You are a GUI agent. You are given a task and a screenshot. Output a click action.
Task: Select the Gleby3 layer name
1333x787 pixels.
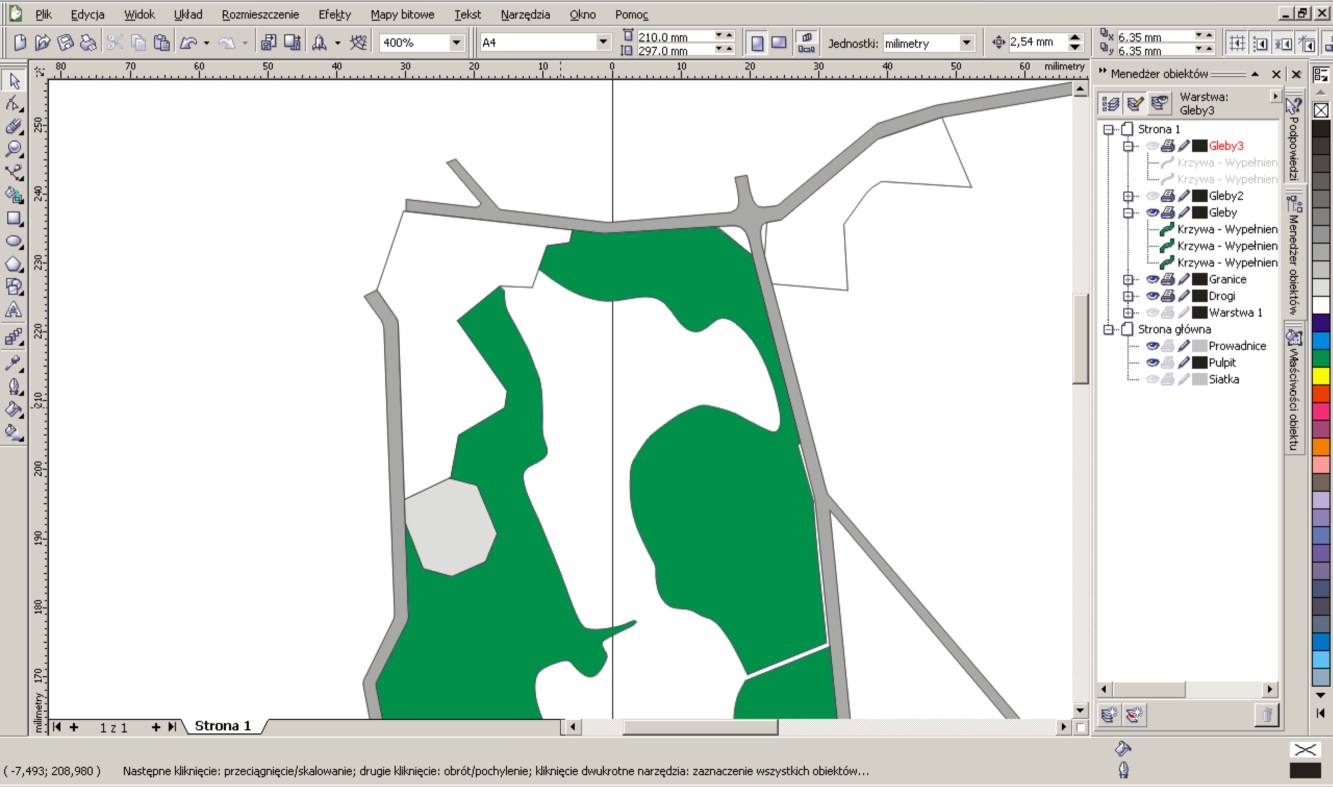tap(1225, 146)
